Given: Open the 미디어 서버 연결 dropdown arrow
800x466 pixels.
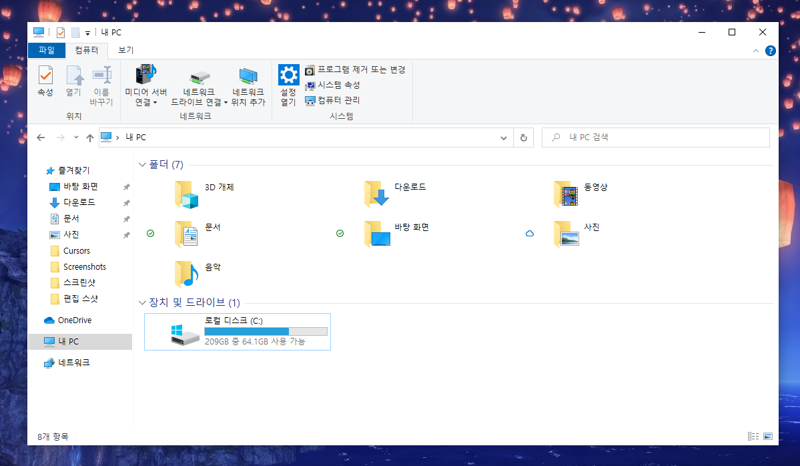Looking at the screenshot, I should pos(155,103).
